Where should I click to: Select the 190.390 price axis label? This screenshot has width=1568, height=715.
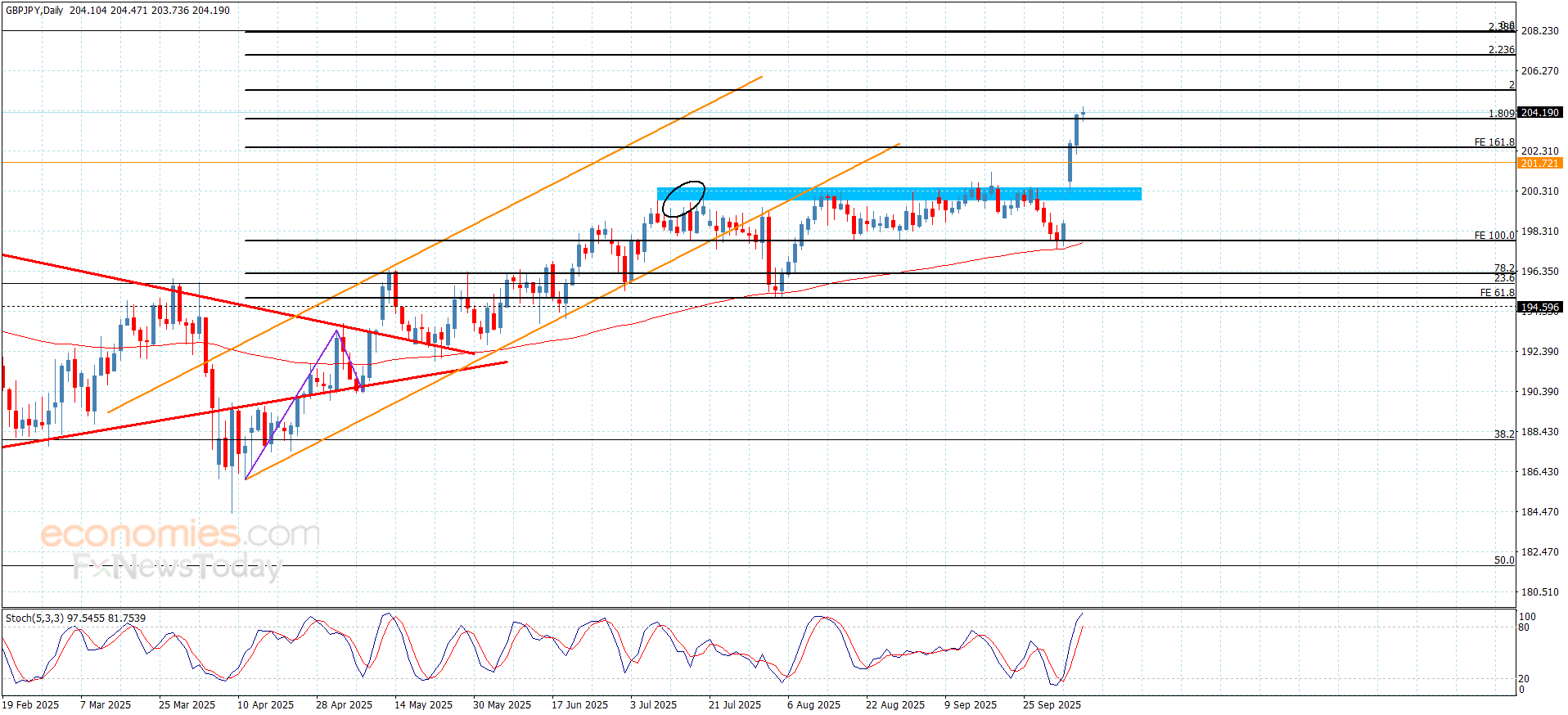pos(1539,392)
